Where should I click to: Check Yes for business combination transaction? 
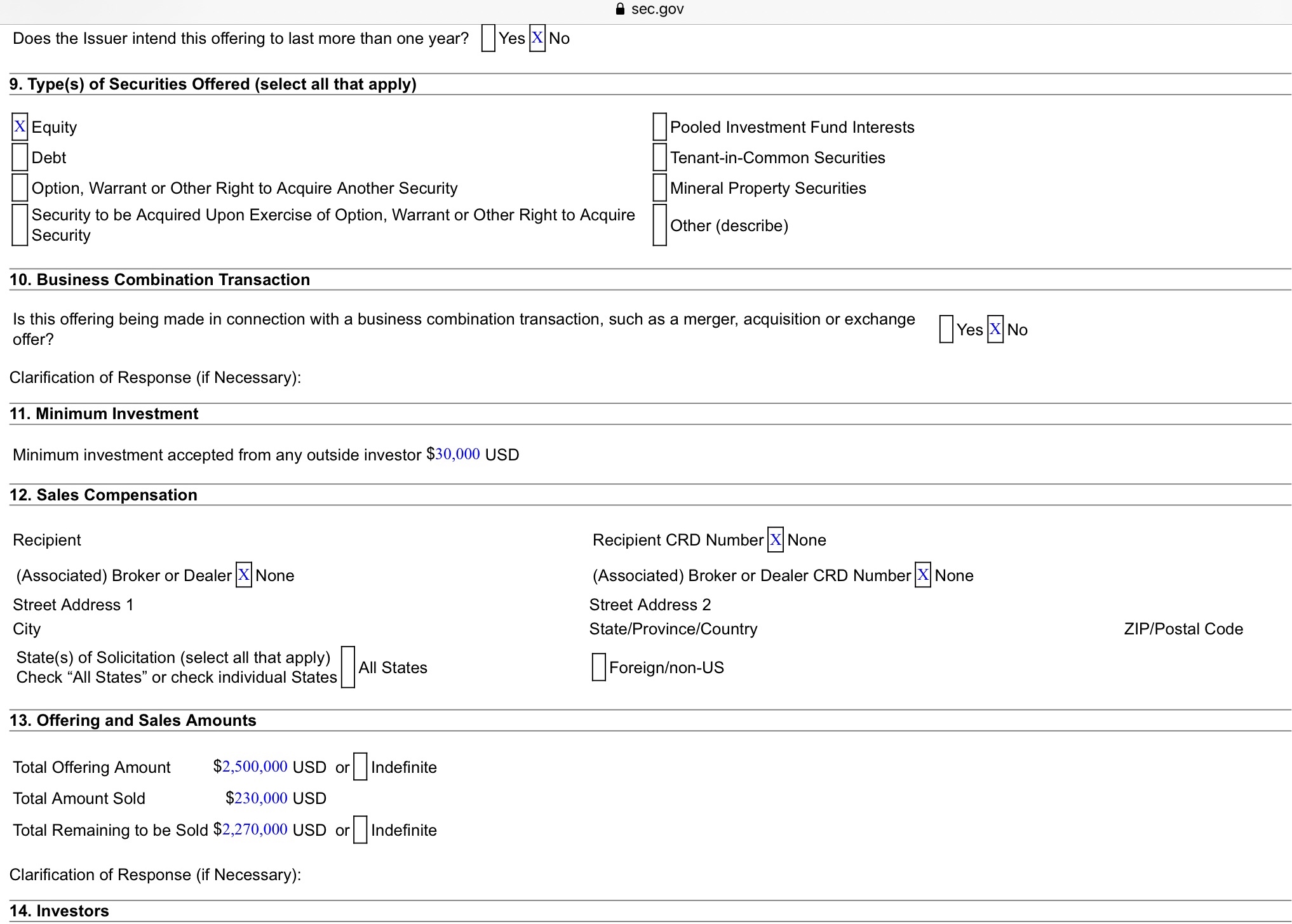[946, 329]
